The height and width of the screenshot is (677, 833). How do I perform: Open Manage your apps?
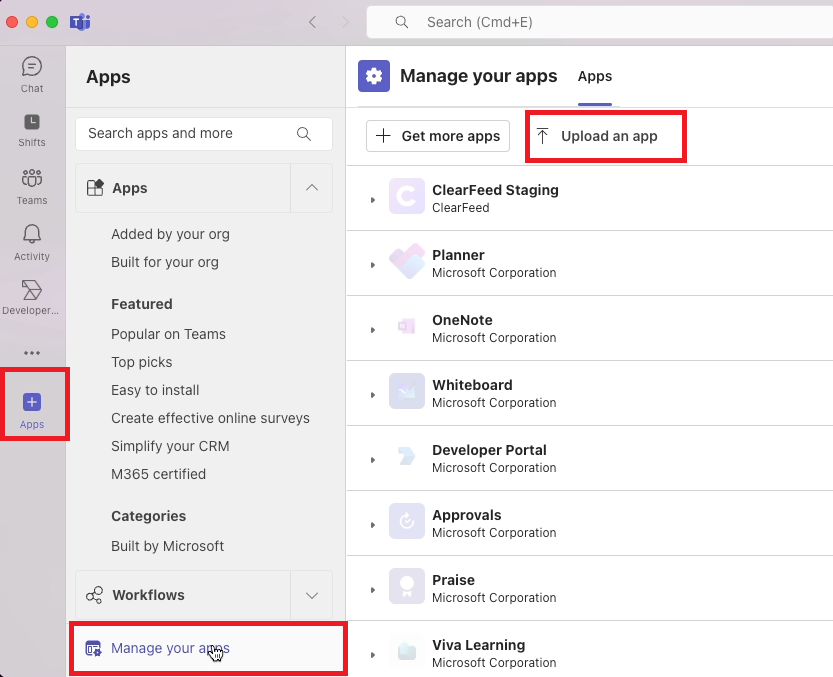point(170,648)
